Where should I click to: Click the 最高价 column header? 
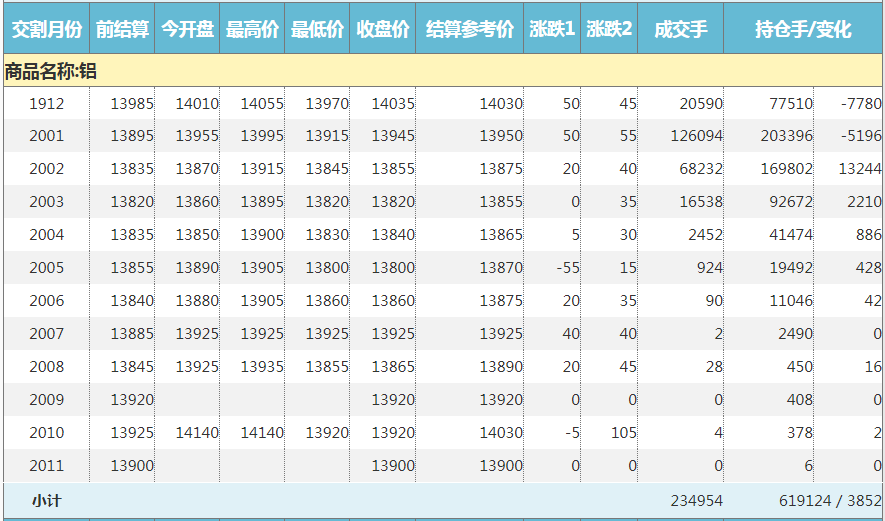point(252,30)
